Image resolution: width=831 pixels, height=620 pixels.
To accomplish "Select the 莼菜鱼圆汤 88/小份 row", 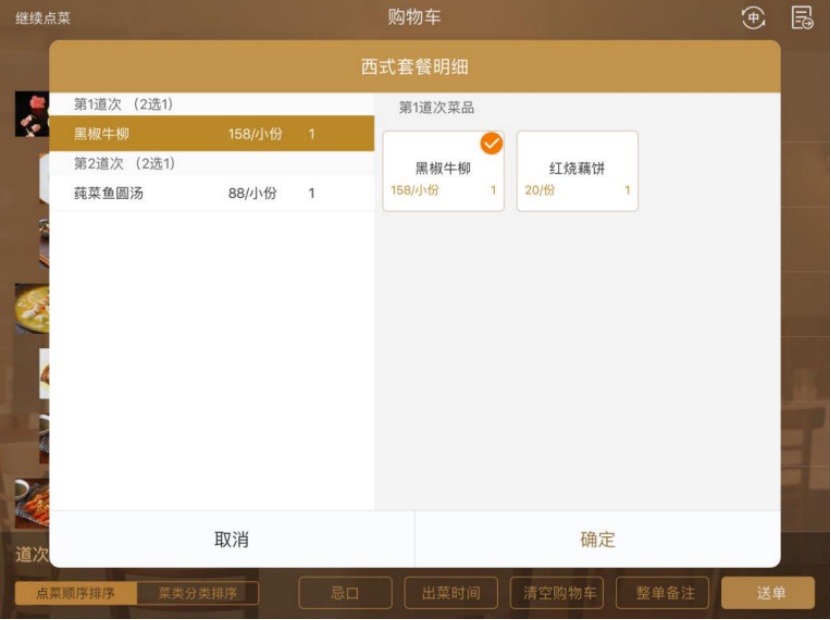I will tap(212, 193).
